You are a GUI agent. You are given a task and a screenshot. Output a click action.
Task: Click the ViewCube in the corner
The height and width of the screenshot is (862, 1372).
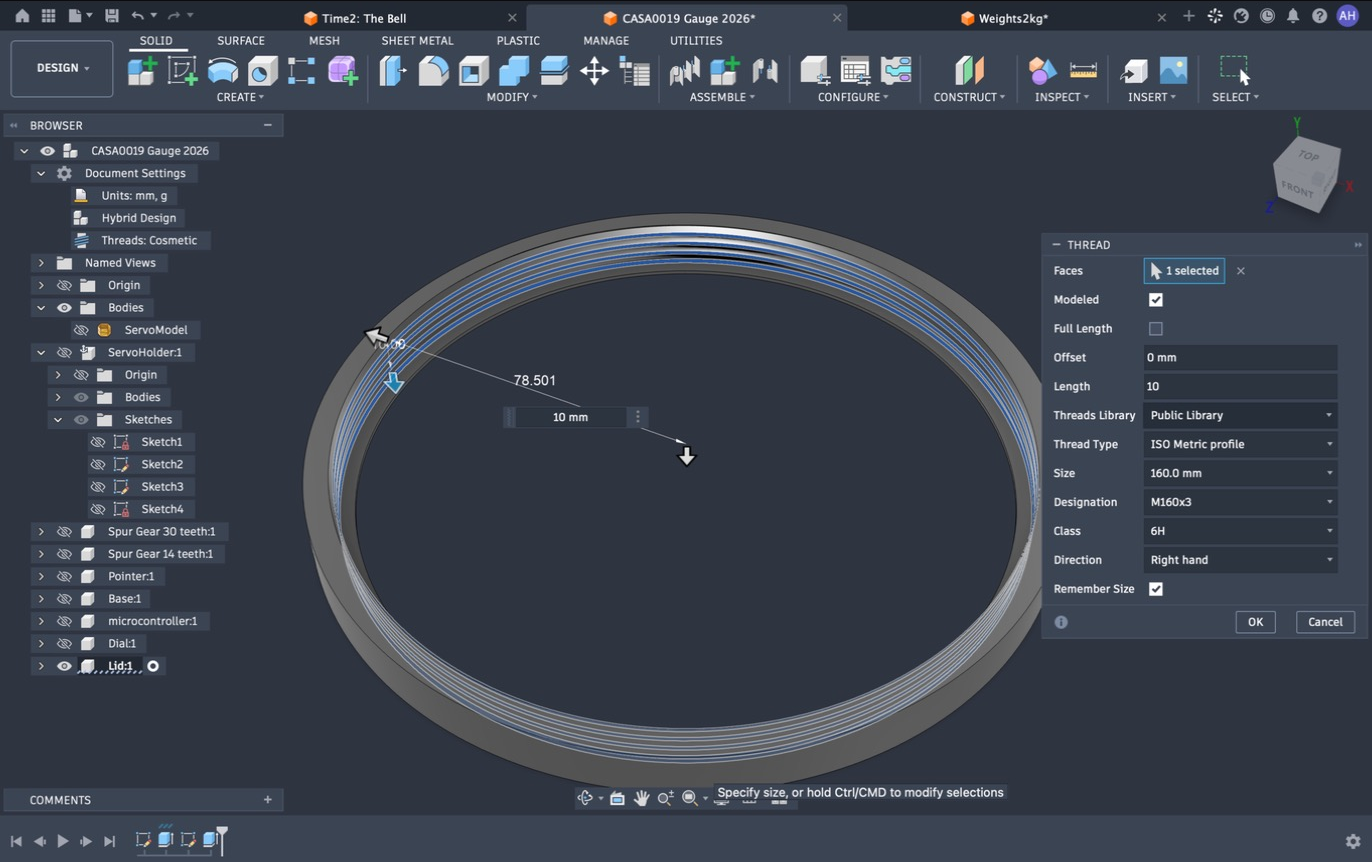coord(1306,176)
